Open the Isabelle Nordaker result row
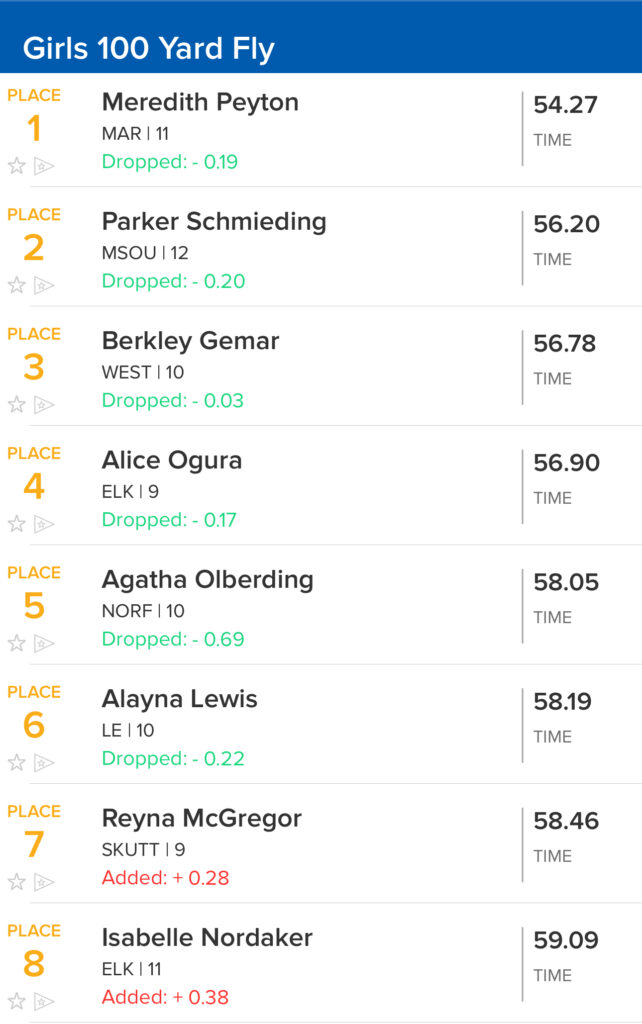This screenshot has height=1024, width=642. coord(321,965)
